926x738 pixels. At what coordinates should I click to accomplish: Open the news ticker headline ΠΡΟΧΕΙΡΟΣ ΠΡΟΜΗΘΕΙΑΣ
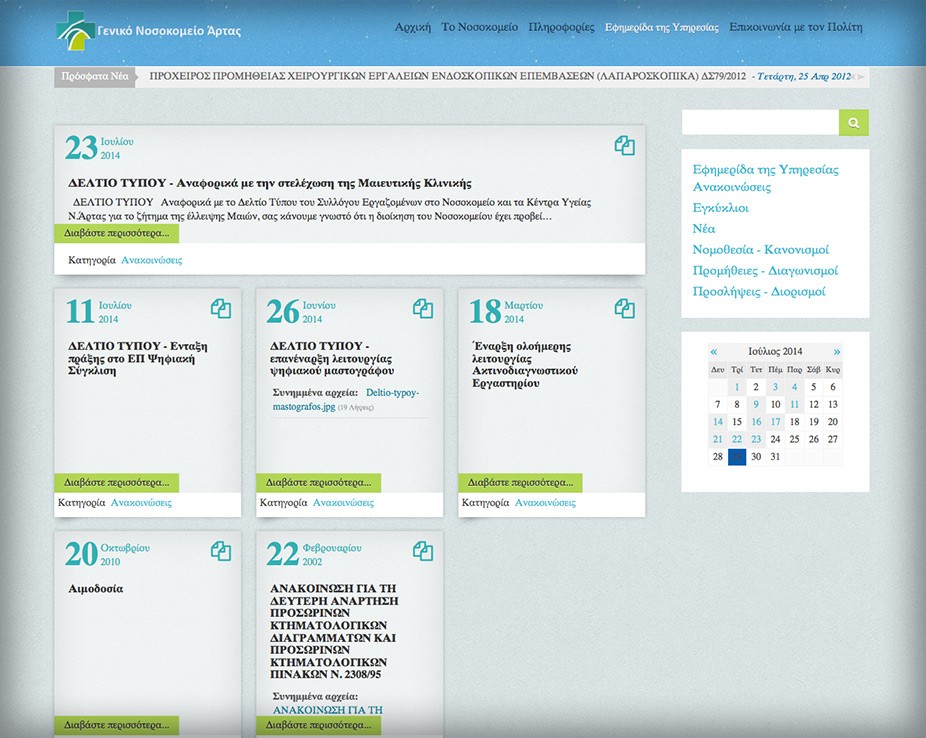coord(448,76)
